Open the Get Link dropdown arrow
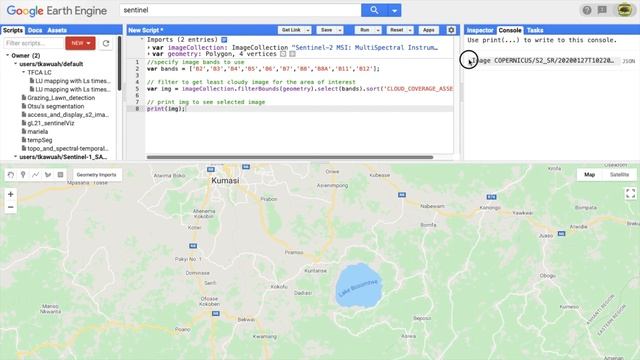 [x=308, y=30]
